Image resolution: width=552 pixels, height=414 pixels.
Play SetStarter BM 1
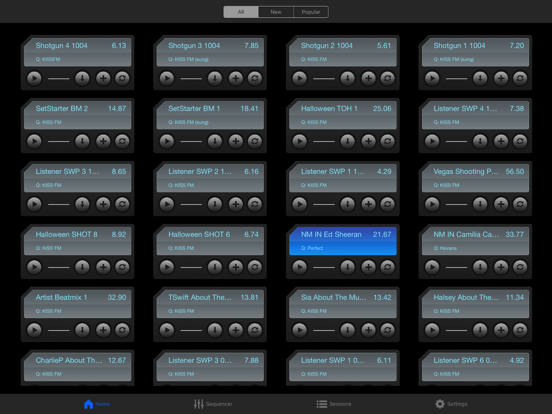(x=167, y=141)
